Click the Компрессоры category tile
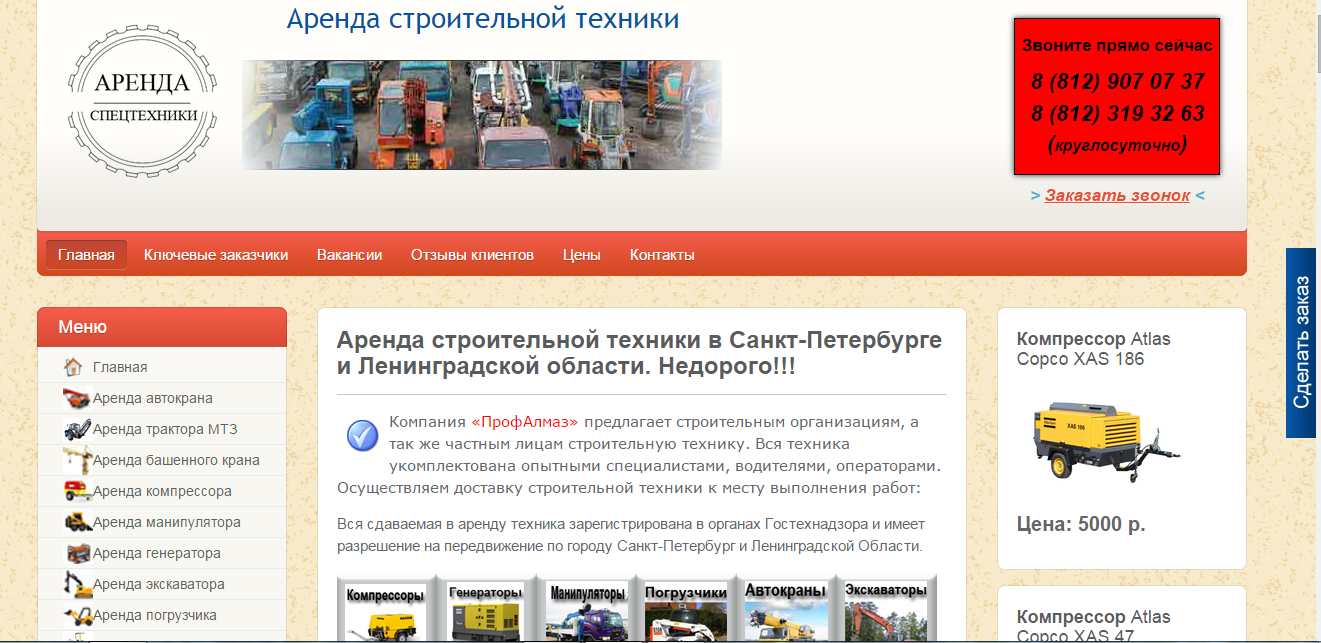This screenshot has height=643, width=1321. point(386,609)
